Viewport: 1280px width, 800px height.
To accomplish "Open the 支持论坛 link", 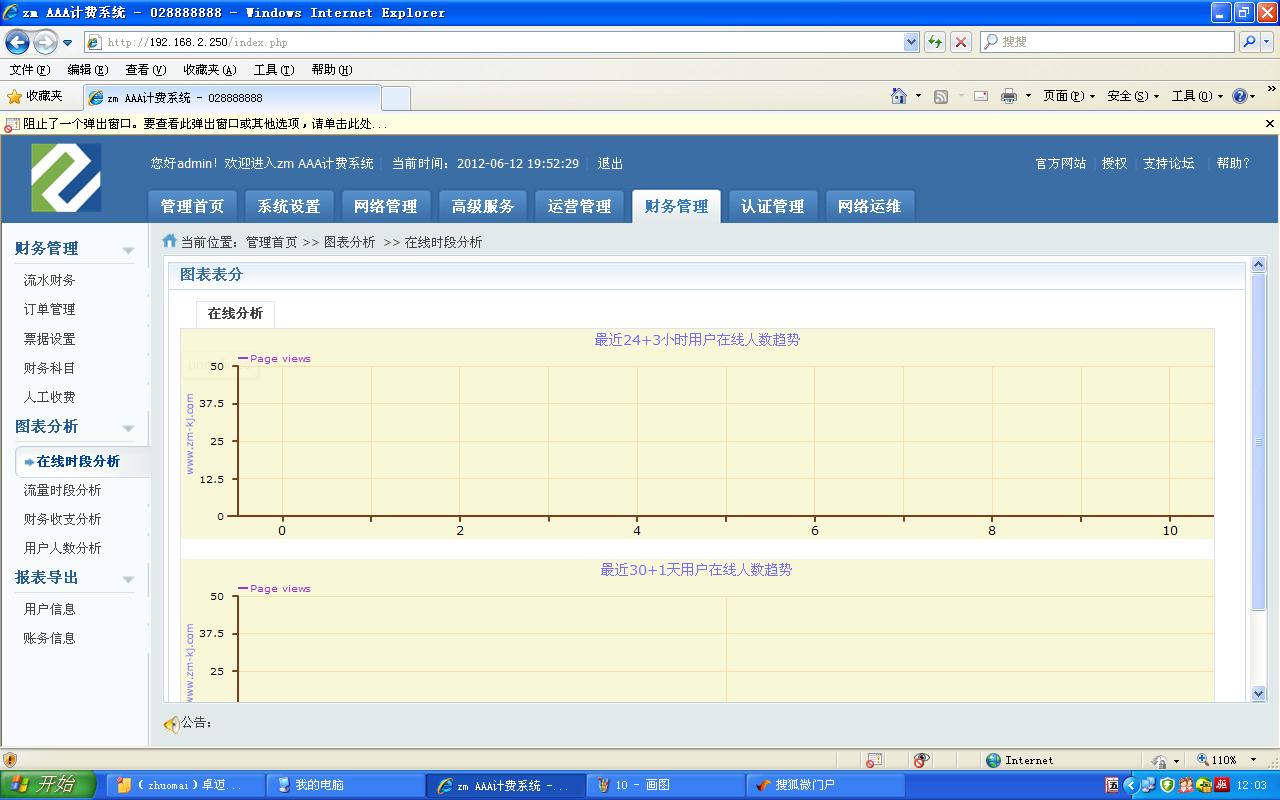I will point(1169,163).
